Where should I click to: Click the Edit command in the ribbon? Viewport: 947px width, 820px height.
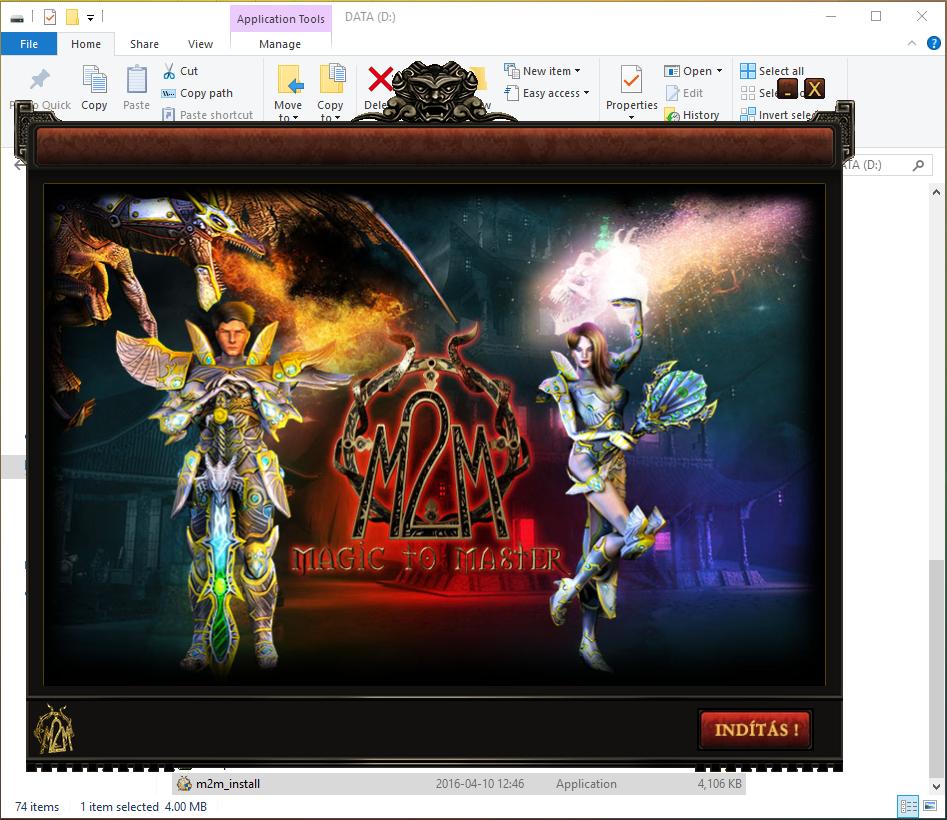click(684, 93)
